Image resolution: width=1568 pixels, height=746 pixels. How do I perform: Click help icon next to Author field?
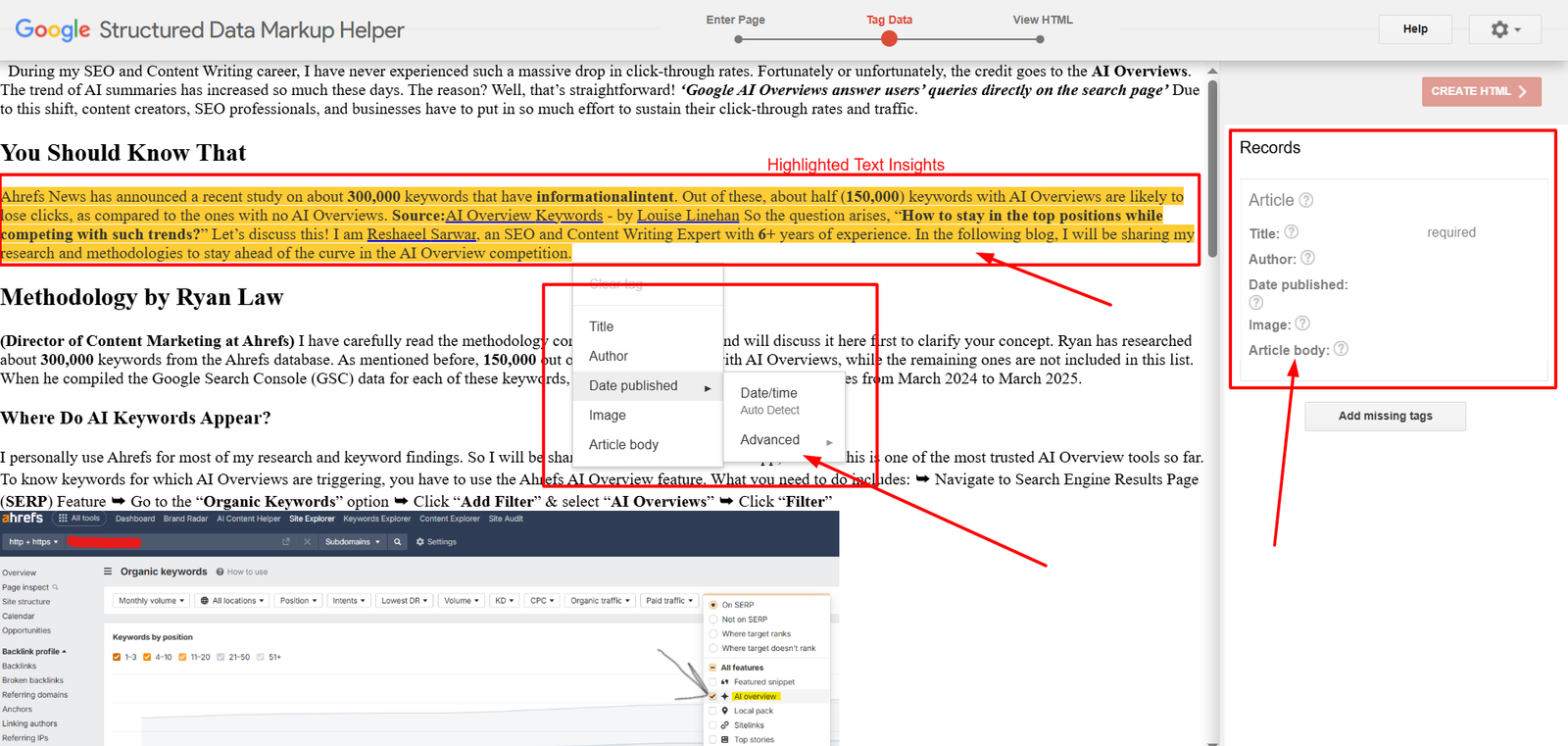click(1308, 258)
